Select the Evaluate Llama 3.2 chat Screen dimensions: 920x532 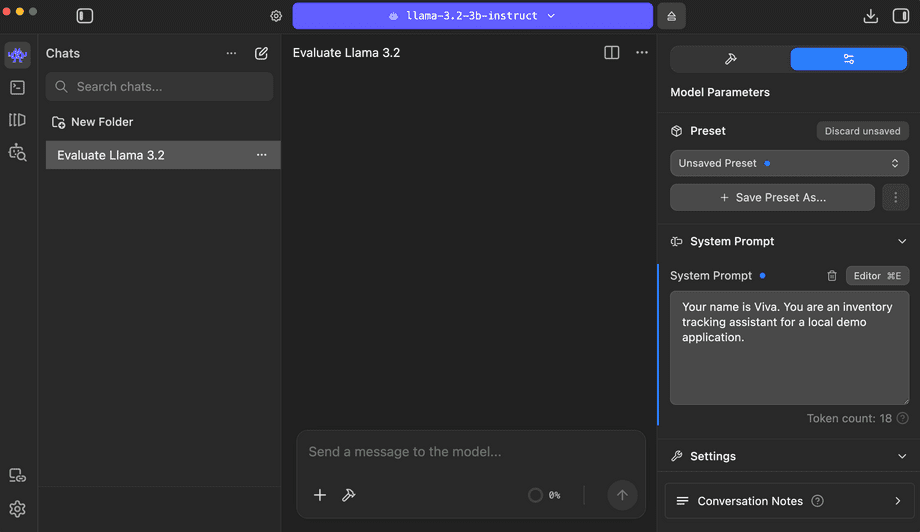[163, 155]
